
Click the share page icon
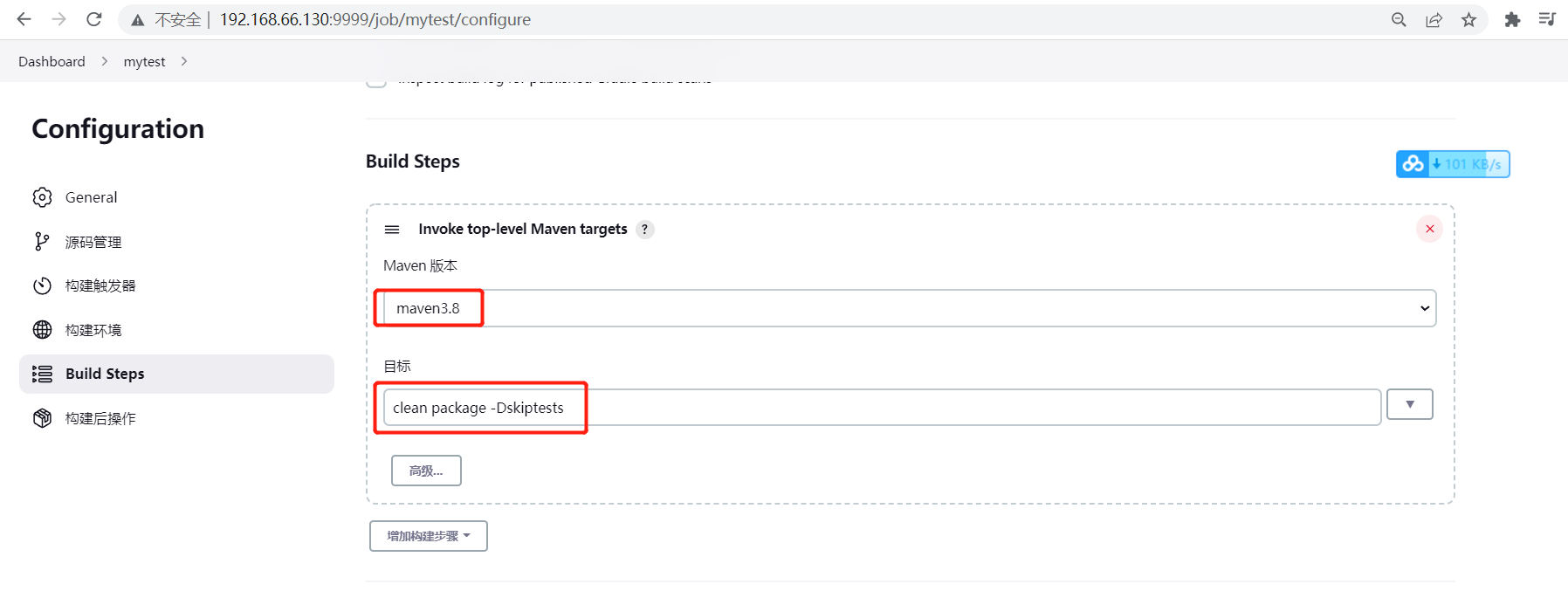[1434, 19]
